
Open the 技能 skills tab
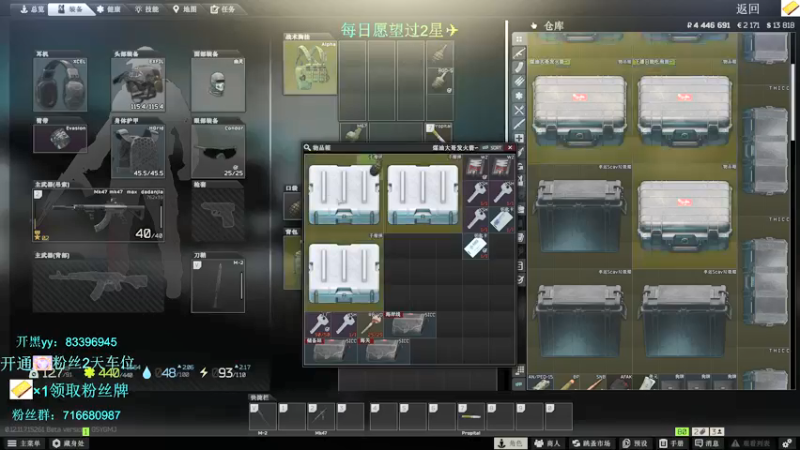tap(147, 9)
